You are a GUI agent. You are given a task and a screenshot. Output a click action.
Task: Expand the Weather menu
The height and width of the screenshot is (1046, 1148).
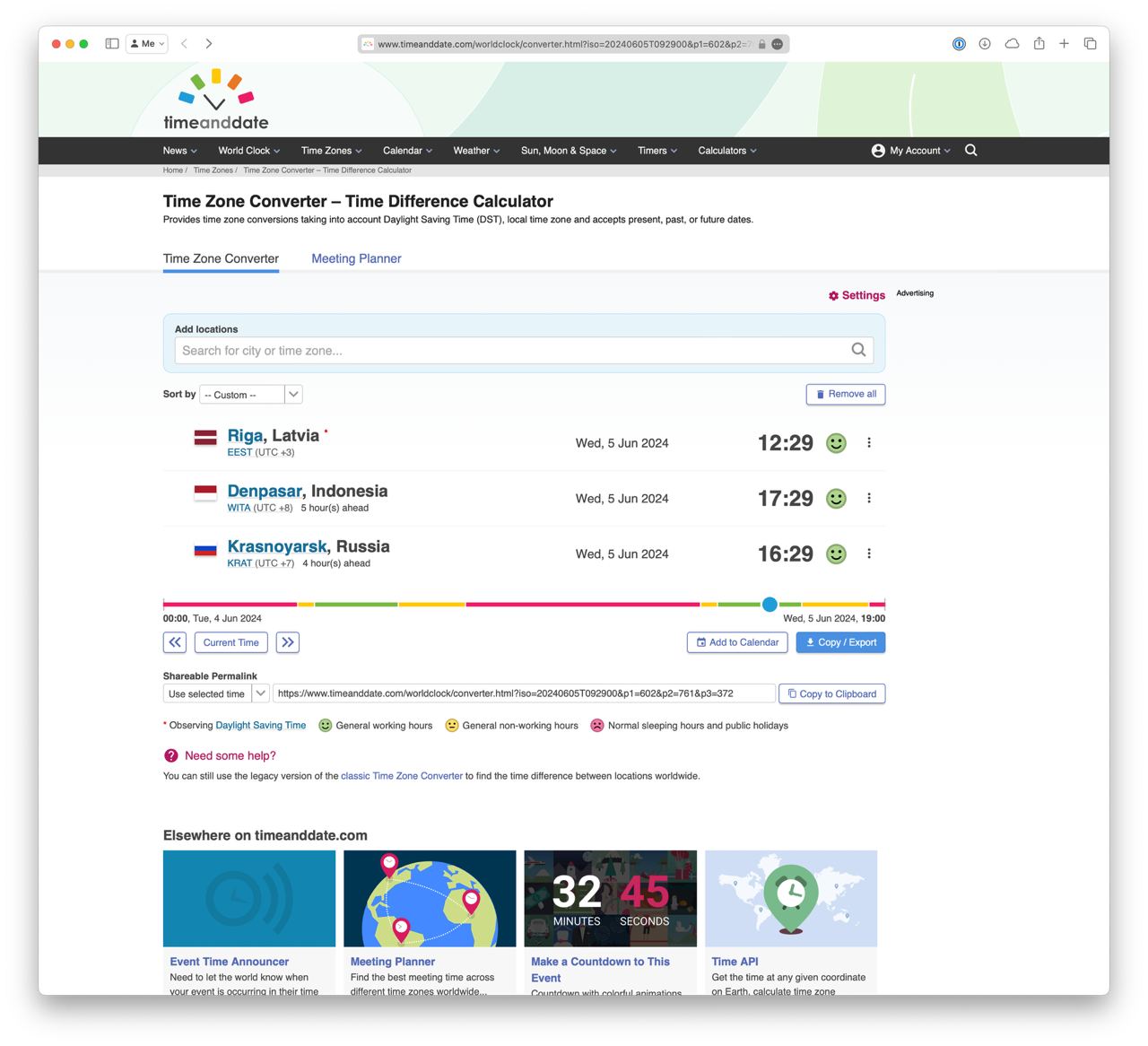[476, 151]
